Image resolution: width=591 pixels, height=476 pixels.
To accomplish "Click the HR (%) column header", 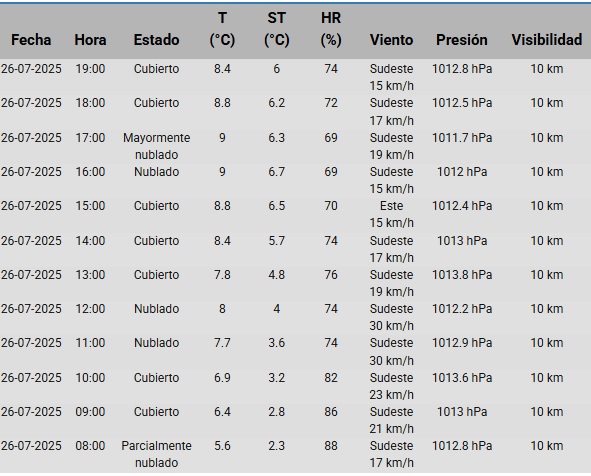I will 331,29.
